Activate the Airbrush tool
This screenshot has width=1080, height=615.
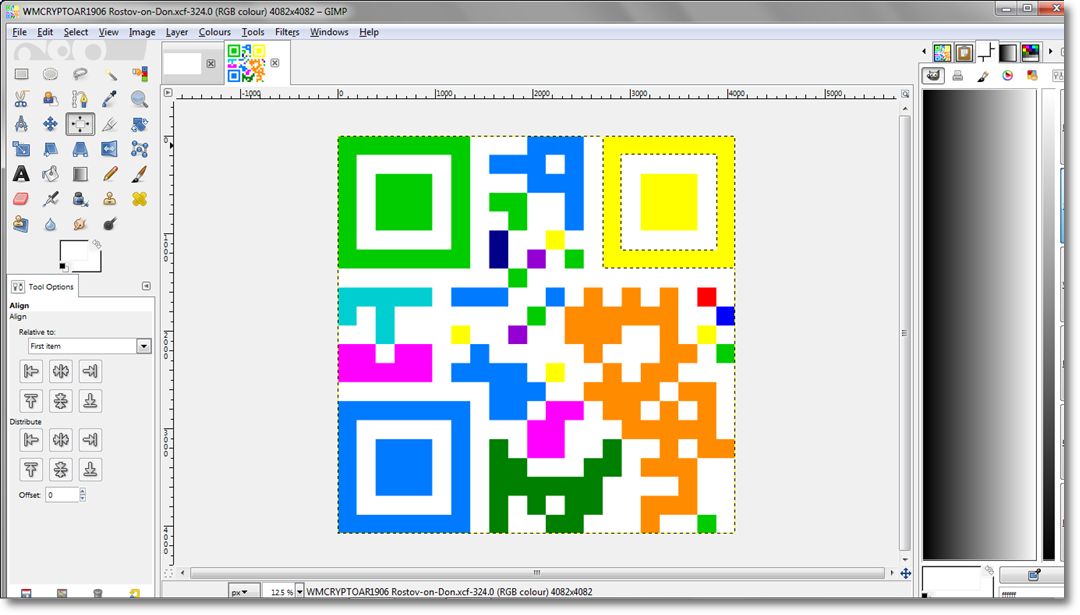pyautogui.click(x=50, y=199)
